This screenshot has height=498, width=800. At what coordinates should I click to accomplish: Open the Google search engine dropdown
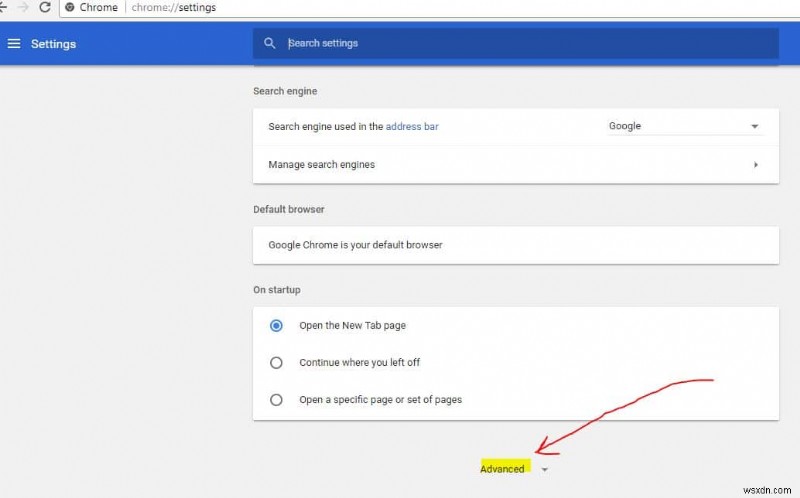point(685,126)
